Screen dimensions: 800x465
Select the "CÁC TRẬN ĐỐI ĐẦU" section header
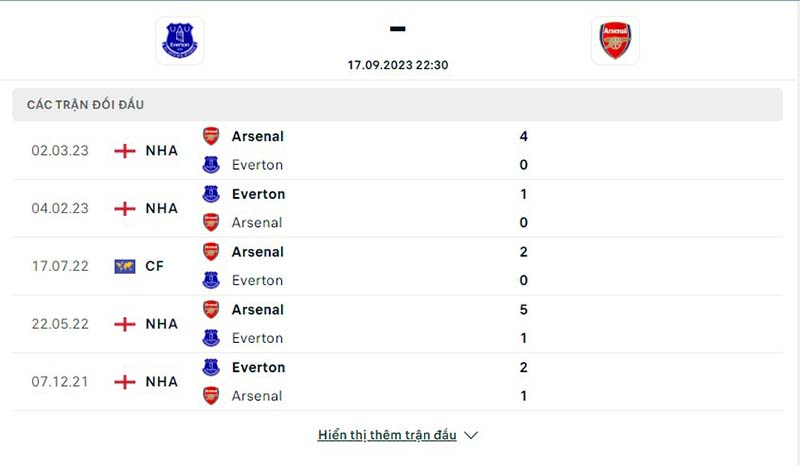click(93, 105)
